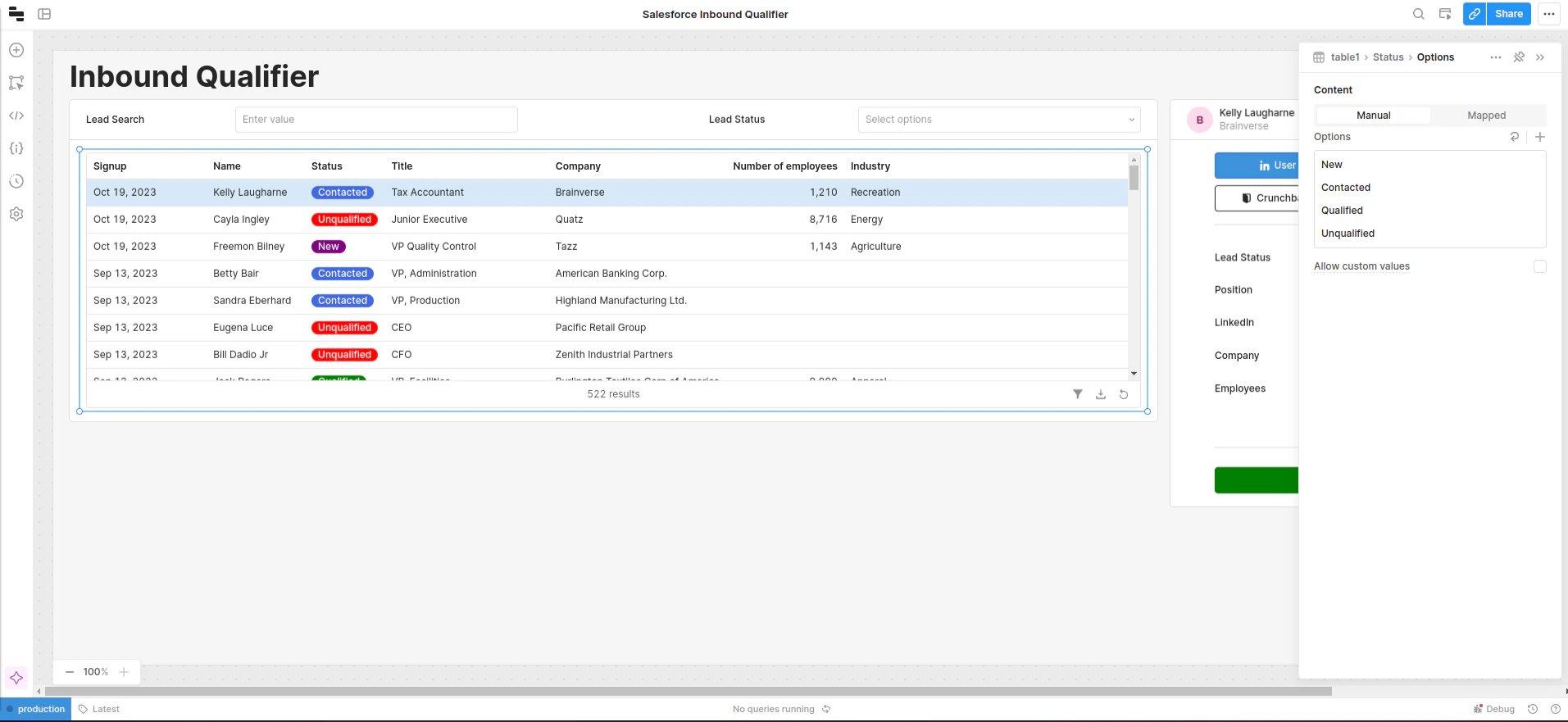
Task: Click the table refresh icon
Action: [x=1124, y=394]
